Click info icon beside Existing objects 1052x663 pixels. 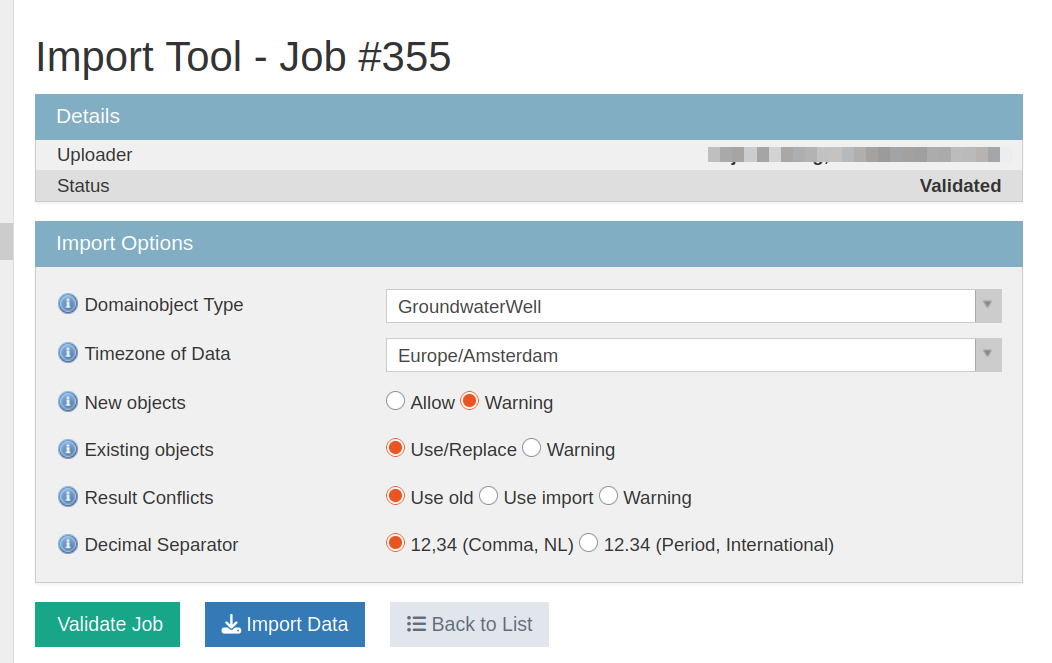68,449
